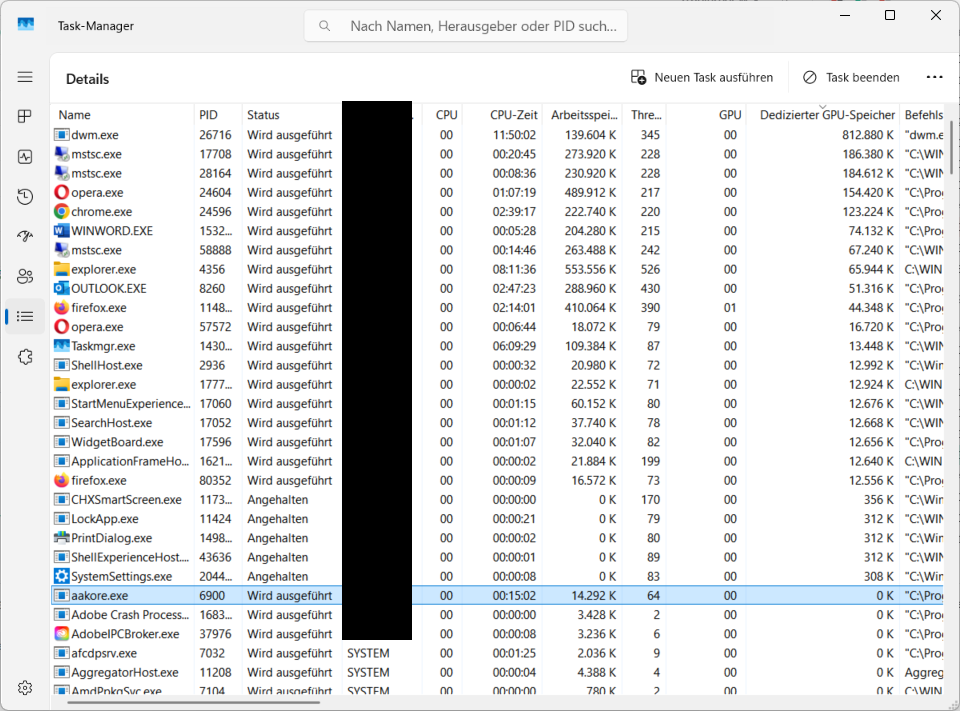The image size is (960, 711).
Task: Sort by the Name column header
Action: point(123,115)
